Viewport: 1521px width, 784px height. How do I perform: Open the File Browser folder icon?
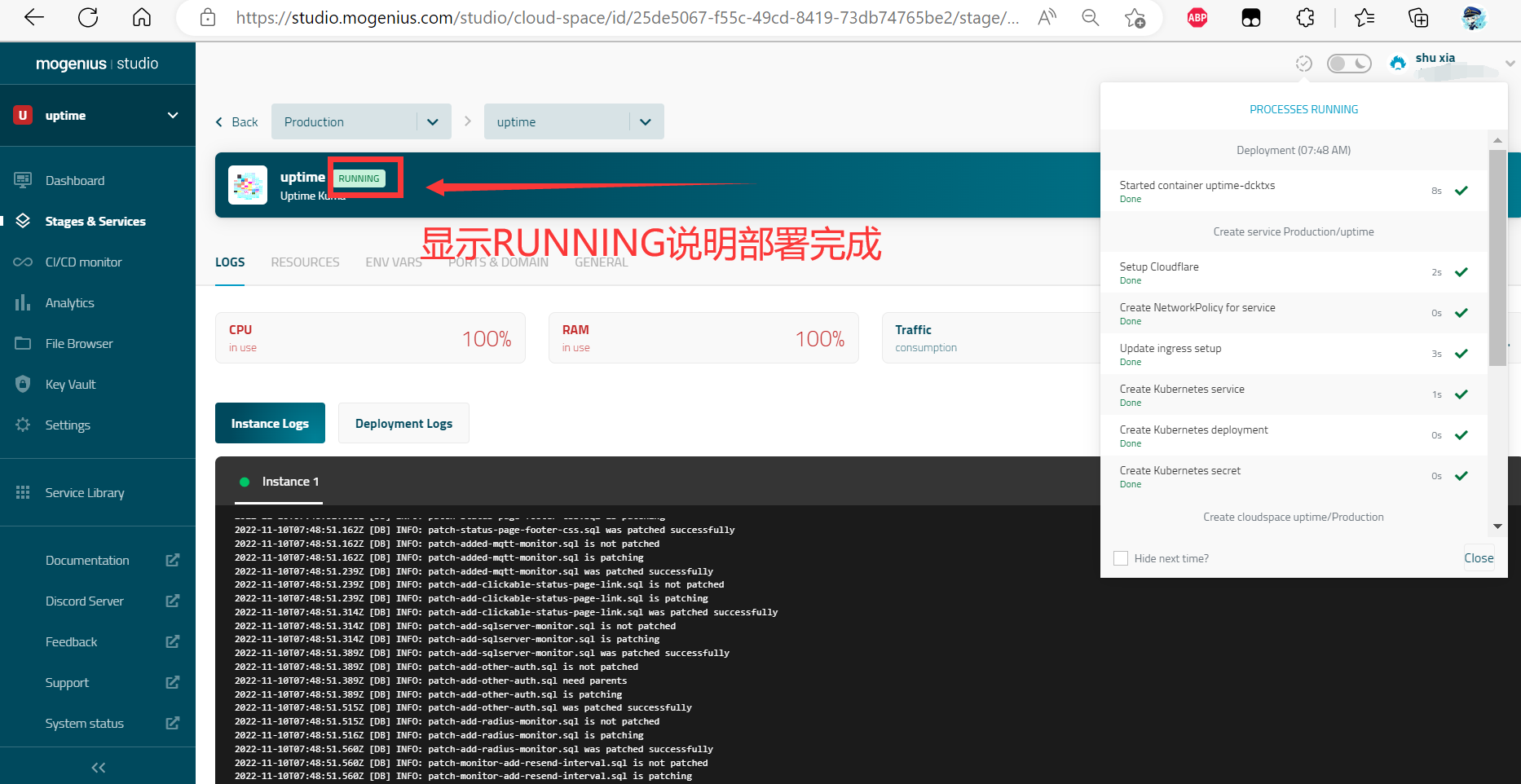click(23, 343)
